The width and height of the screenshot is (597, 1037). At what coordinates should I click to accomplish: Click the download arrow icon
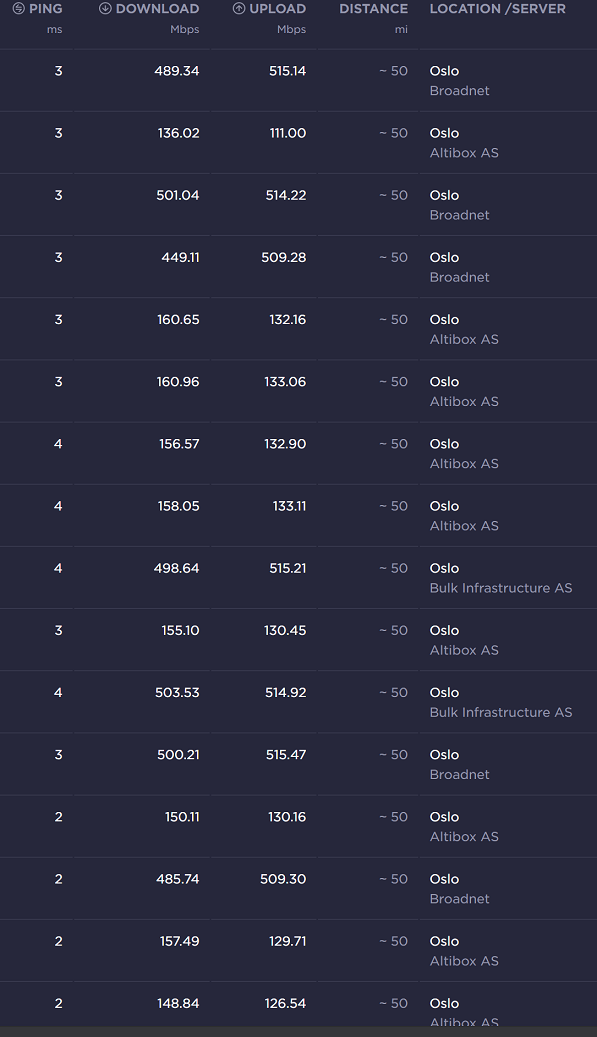[x=105, y=9]
